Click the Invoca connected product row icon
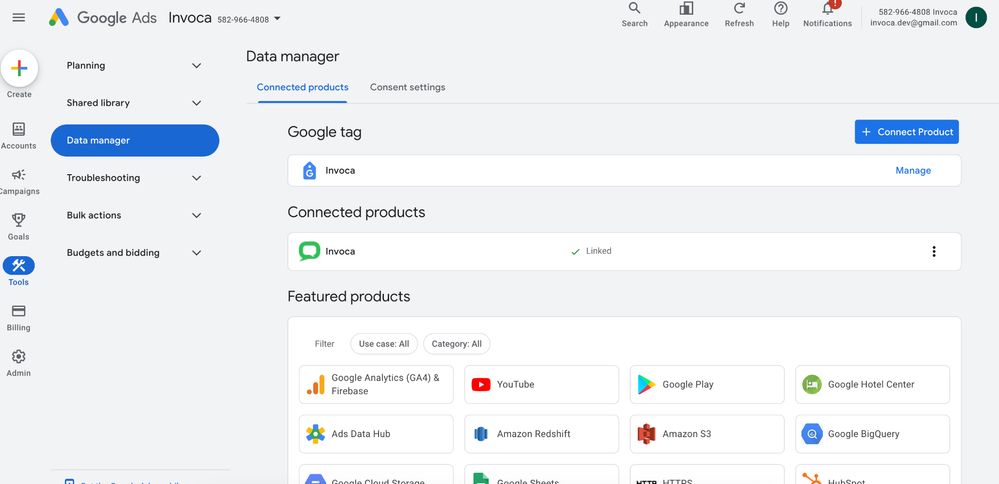 (310, 251)
